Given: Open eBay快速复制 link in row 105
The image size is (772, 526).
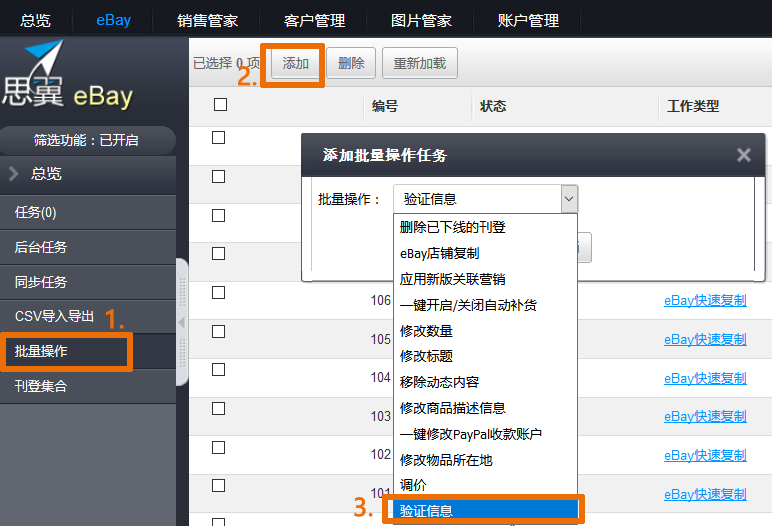Looking at the screenshot, I should tap(705, 339).
